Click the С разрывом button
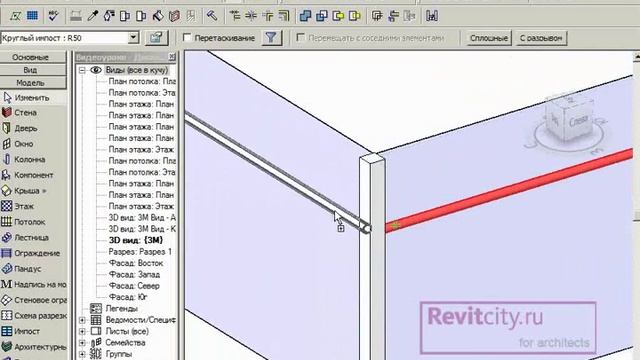The image size is (640, 360). (541, 38)
